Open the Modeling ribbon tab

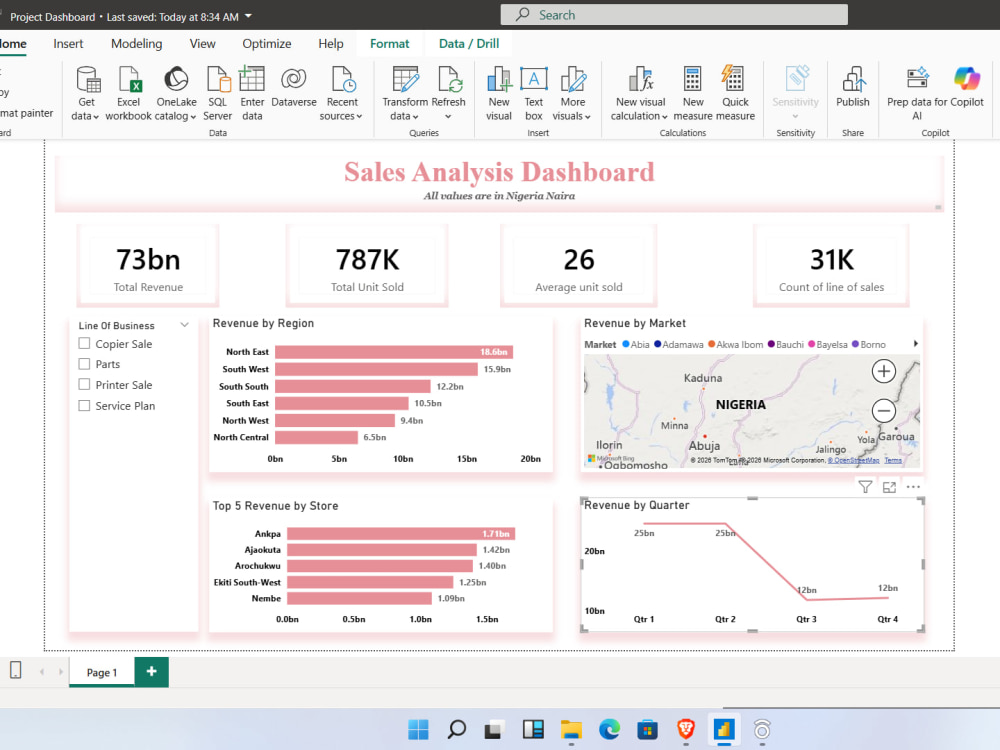[136, 44]
